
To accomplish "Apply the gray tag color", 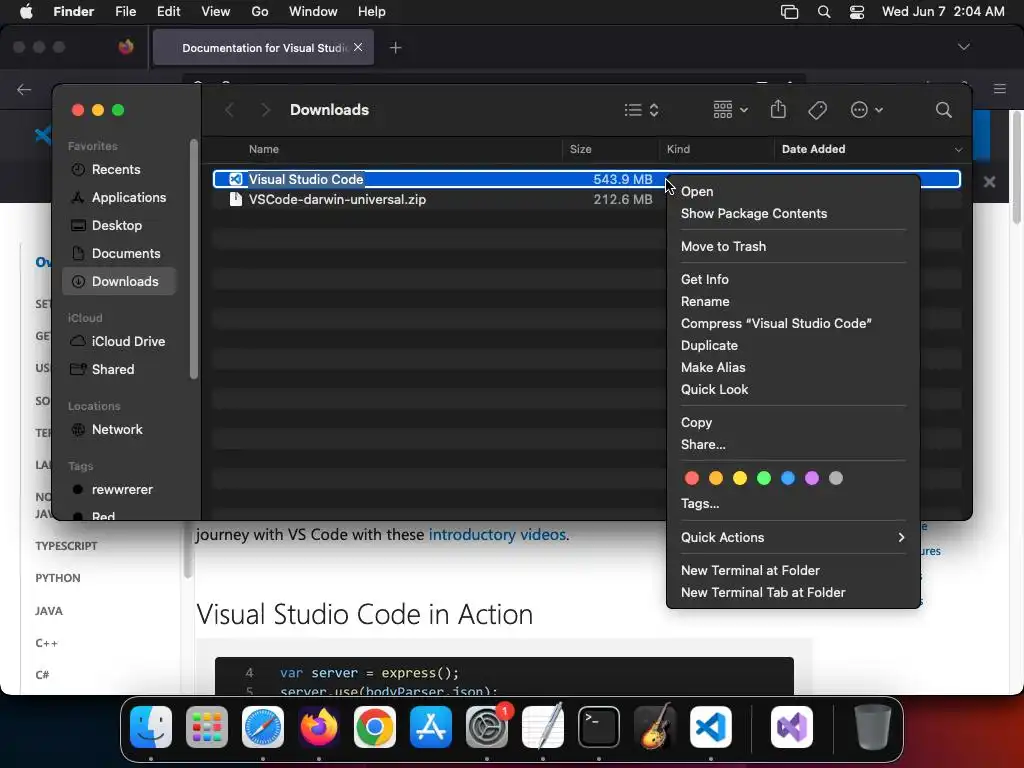I will point(836,478).
